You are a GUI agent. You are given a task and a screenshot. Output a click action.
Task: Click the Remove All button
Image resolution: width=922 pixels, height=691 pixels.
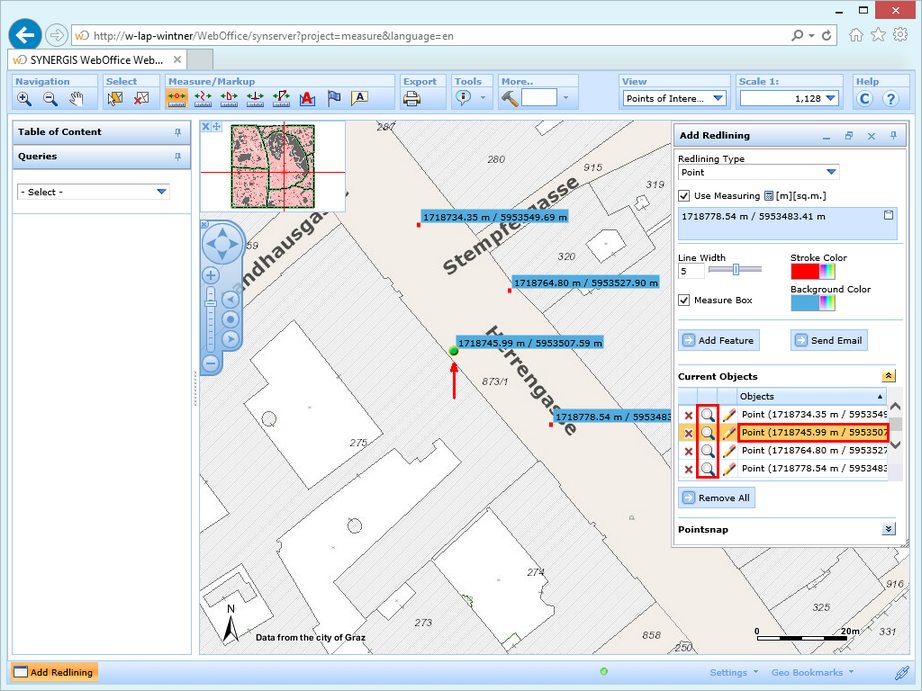coord(717,497)
